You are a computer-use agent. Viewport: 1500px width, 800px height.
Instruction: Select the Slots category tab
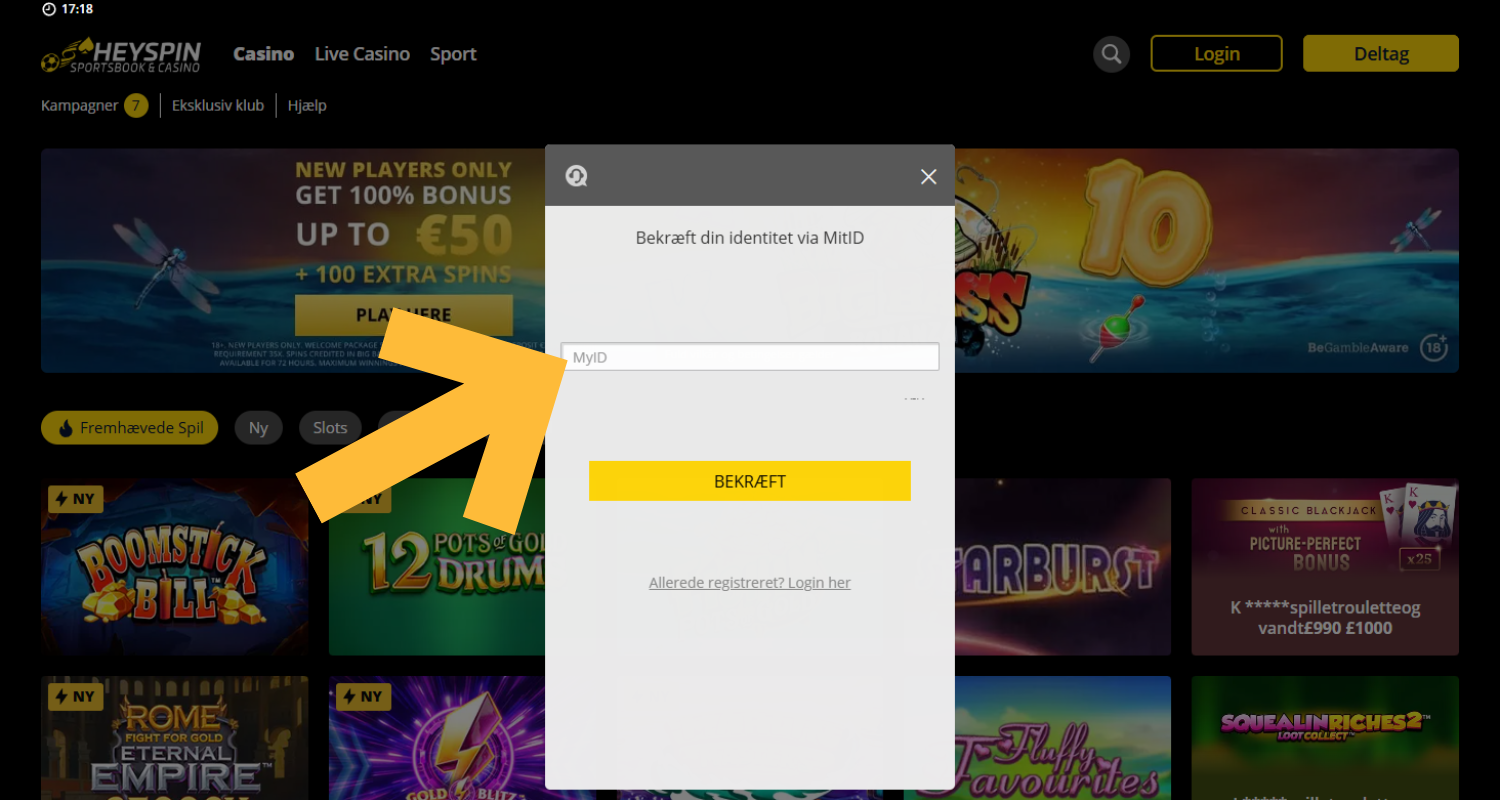click(x=330, y=428)
